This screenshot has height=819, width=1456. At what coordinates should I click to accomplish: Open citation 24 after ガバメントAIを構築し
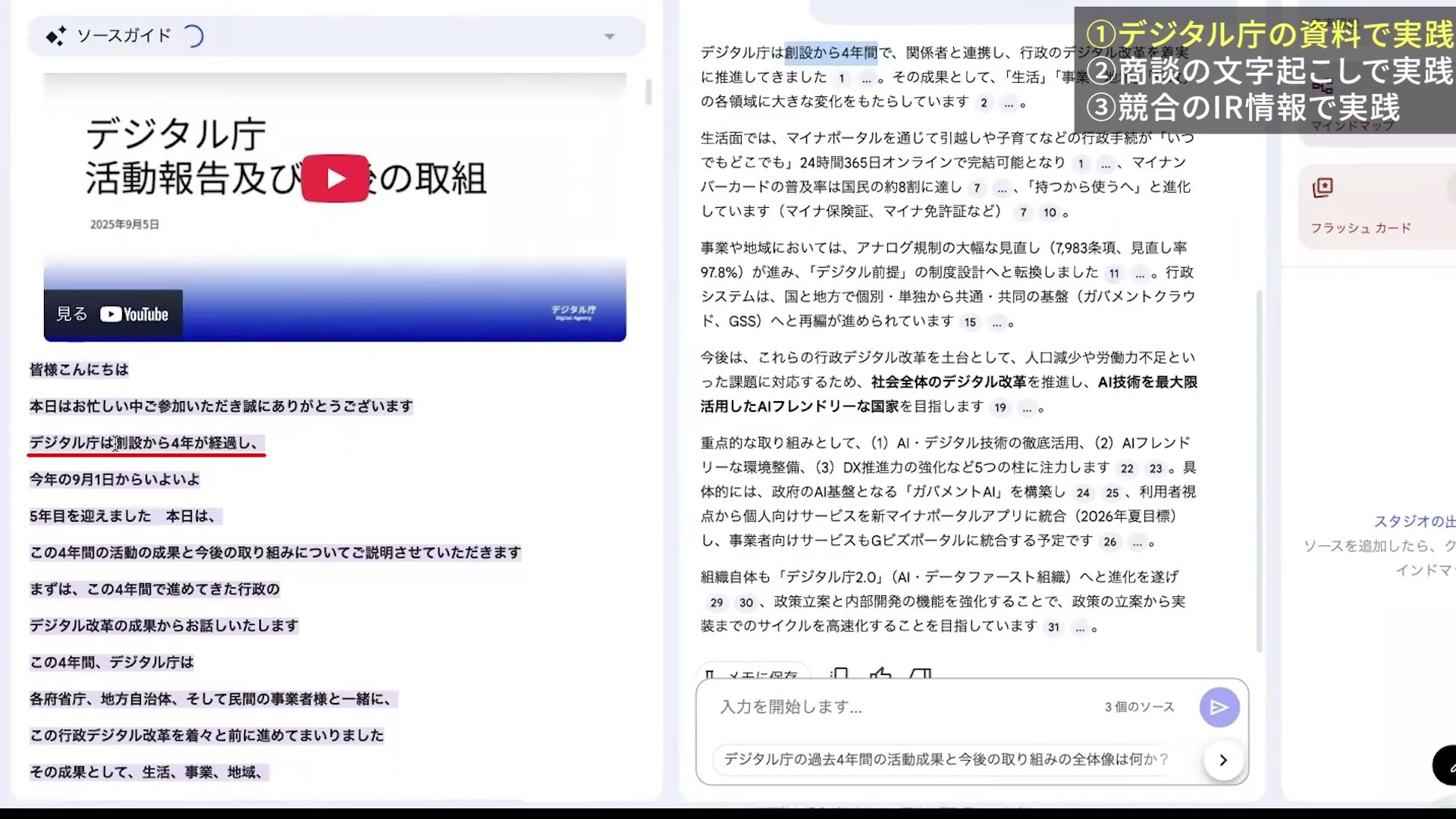tap(1083, 493)
